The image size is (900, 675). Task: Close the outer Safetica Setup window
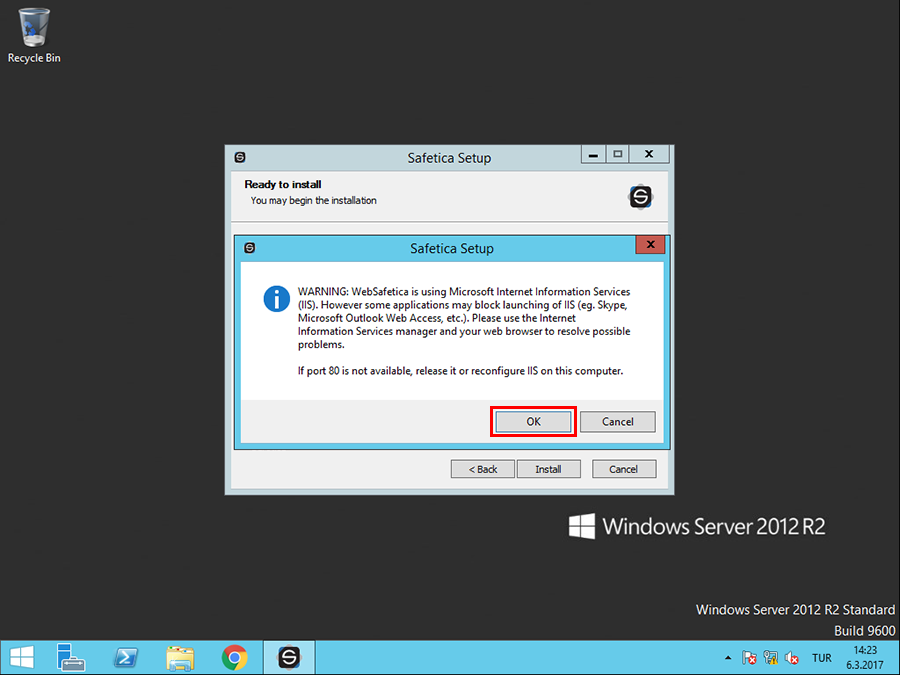pyautogui.click(x=649, y=154)
